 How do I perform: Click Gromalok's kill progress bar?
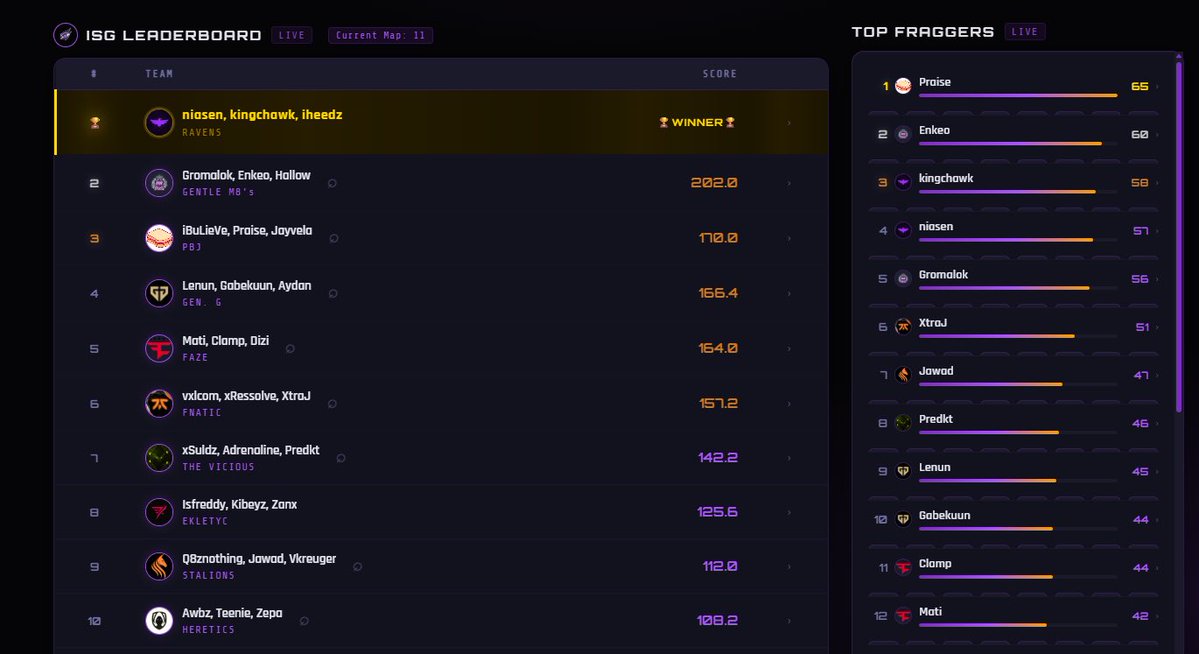[x=1018, y=288]
